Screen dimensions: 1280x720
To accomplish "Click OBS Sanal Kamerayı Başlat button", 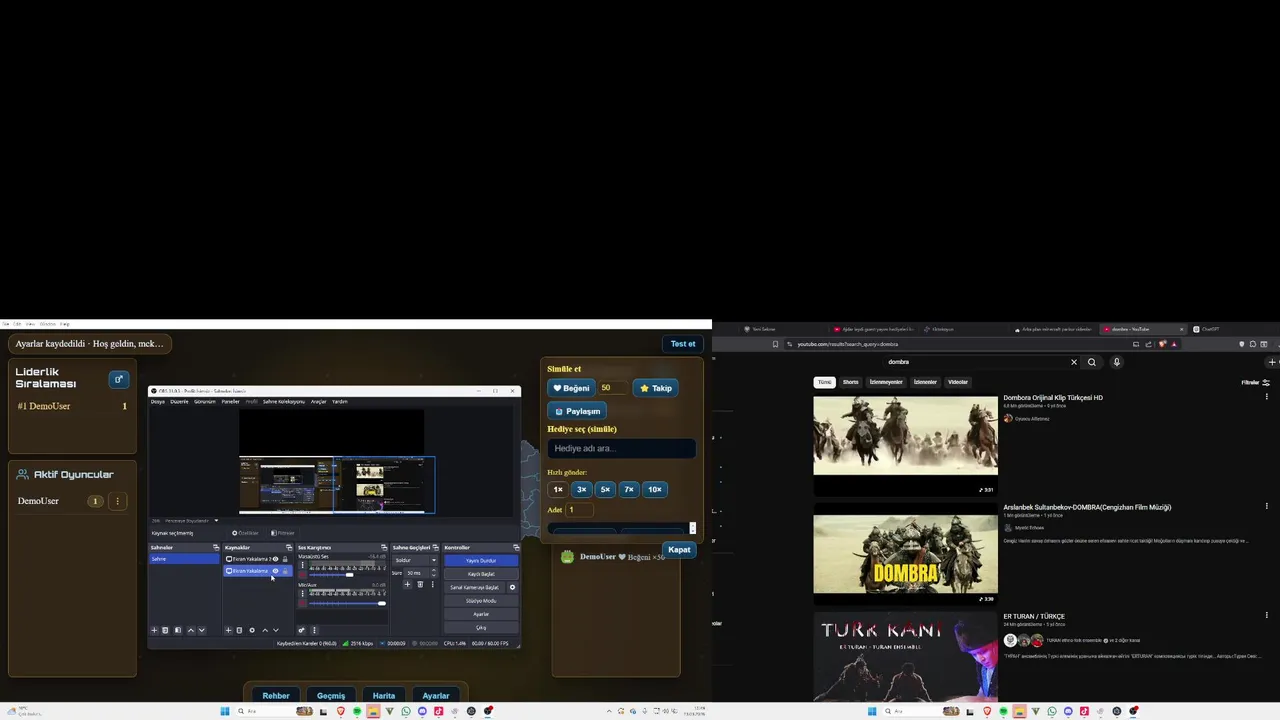I will tap(474, 587).
